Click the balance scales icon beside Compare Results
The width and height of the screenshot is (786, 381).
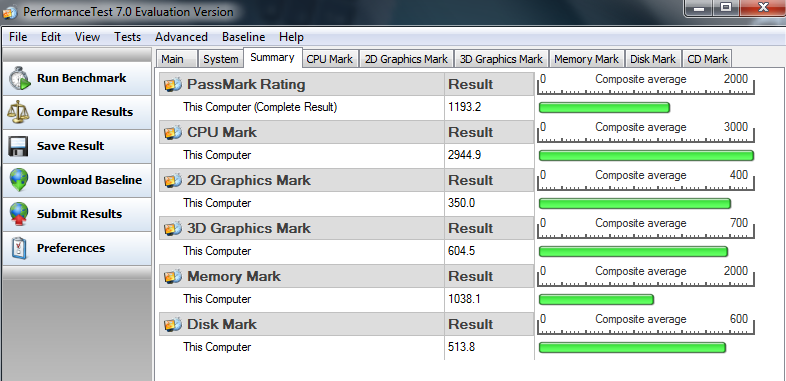[19, 112]
